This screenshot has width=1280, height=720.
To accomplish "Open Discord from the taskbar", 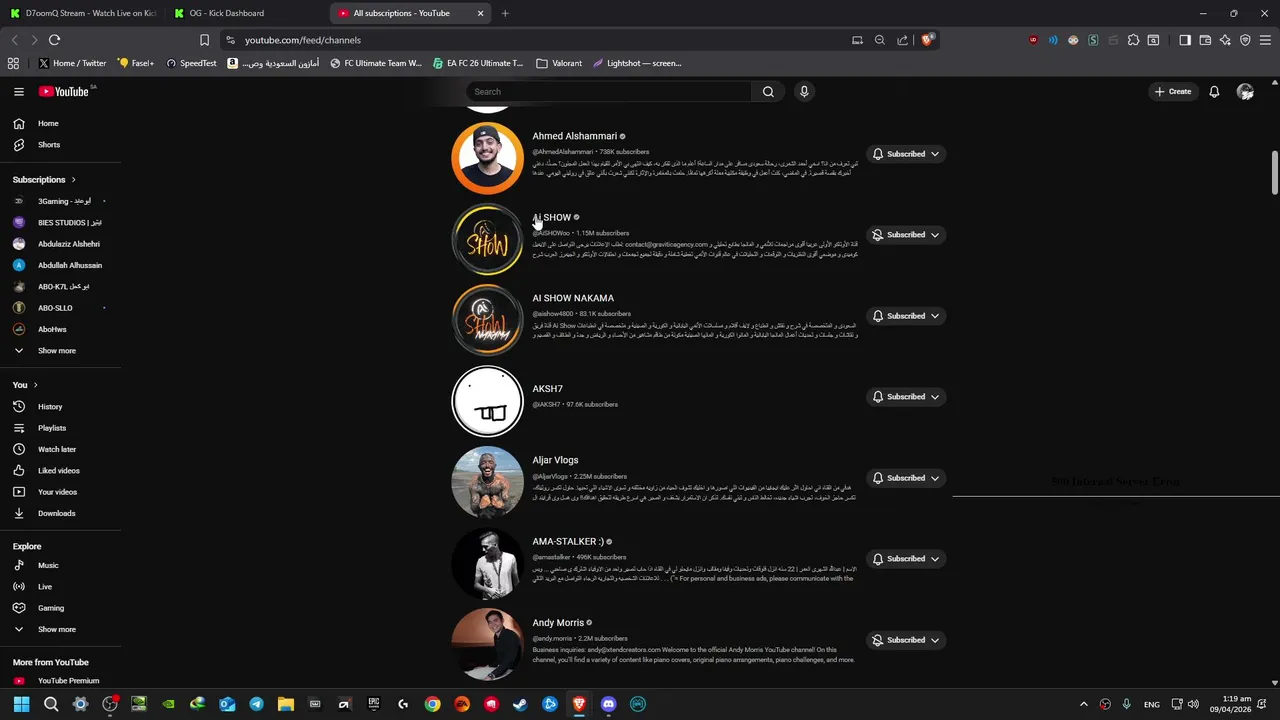I will (x=608, y=704).
